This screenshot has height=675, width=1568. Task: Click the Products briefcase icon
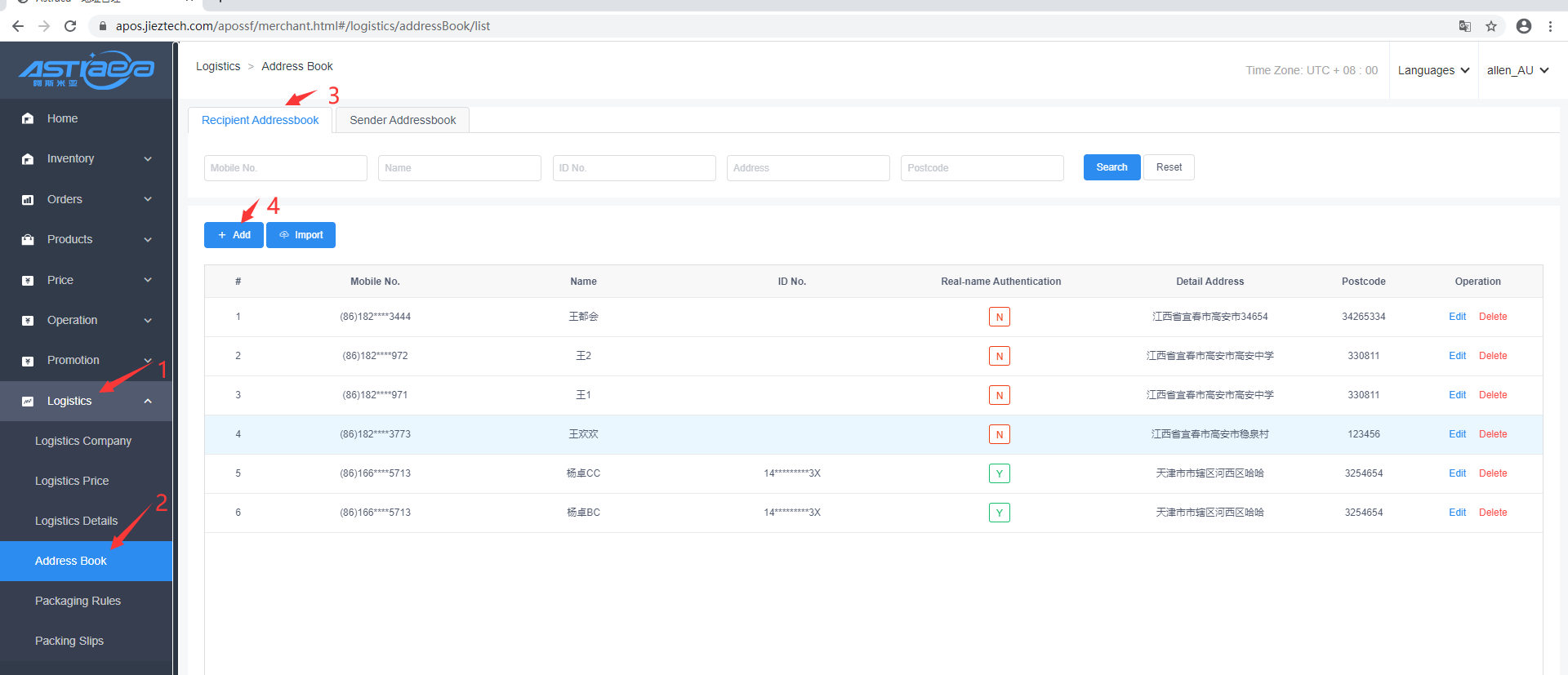tap(28, 240)
